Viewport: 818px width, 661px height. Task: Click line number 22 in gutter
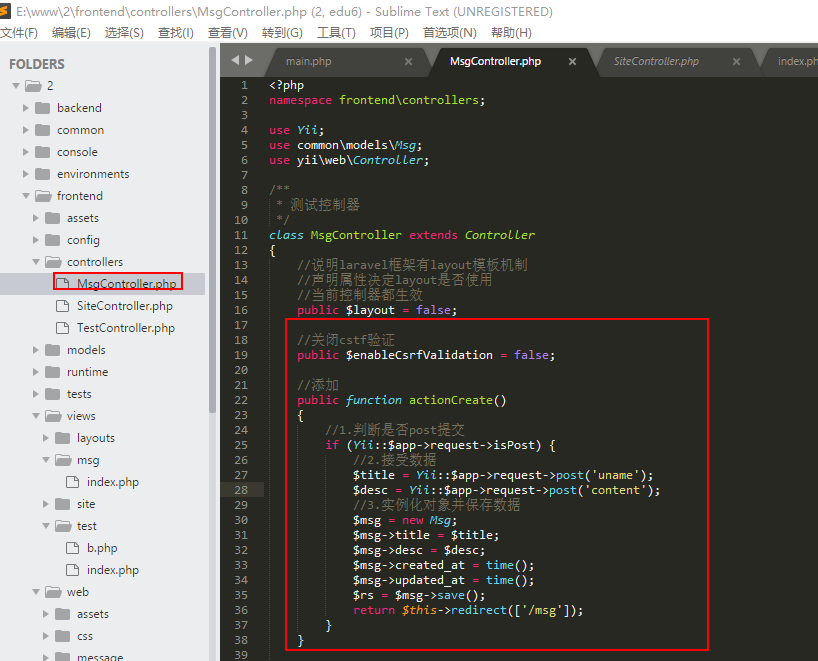tap(241, 400)
